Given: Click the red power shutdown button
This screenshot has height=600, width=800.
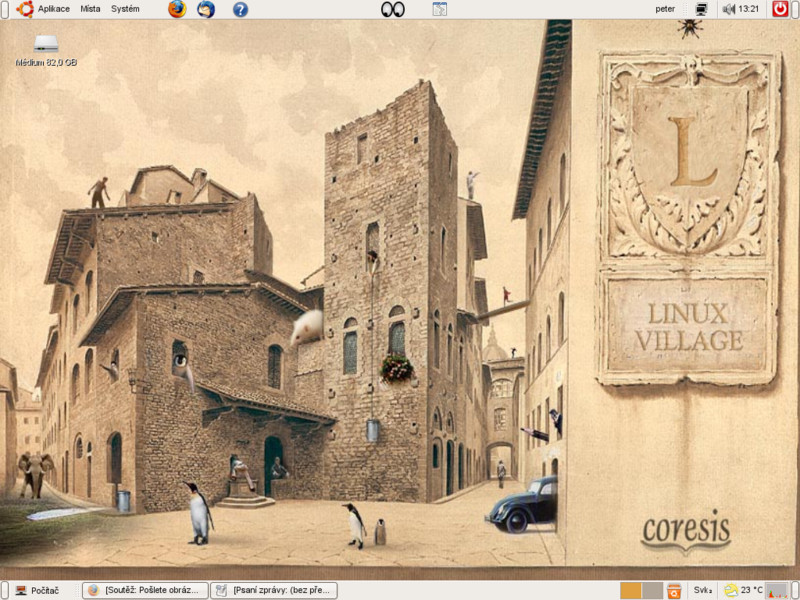Looking at the screenshot, I should click(780, 9).
